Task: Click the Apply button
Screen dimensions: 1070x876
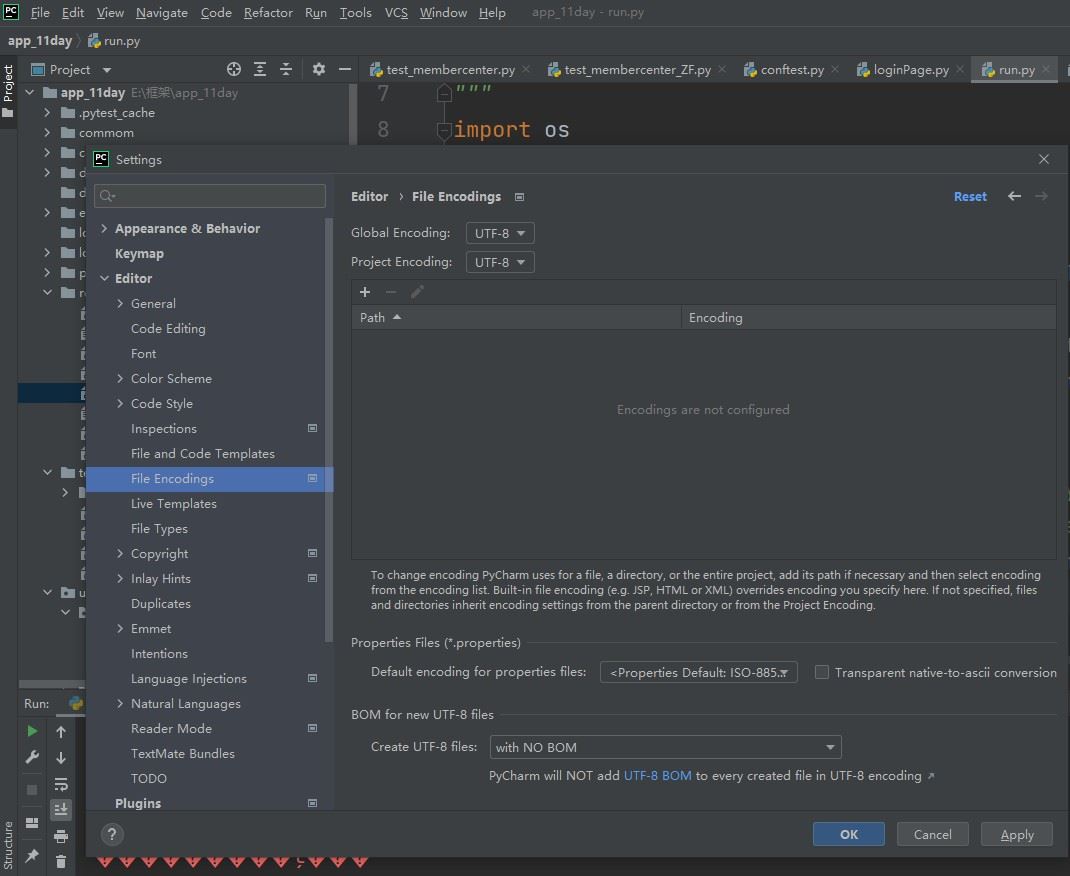Action: tap(1016, 834)
